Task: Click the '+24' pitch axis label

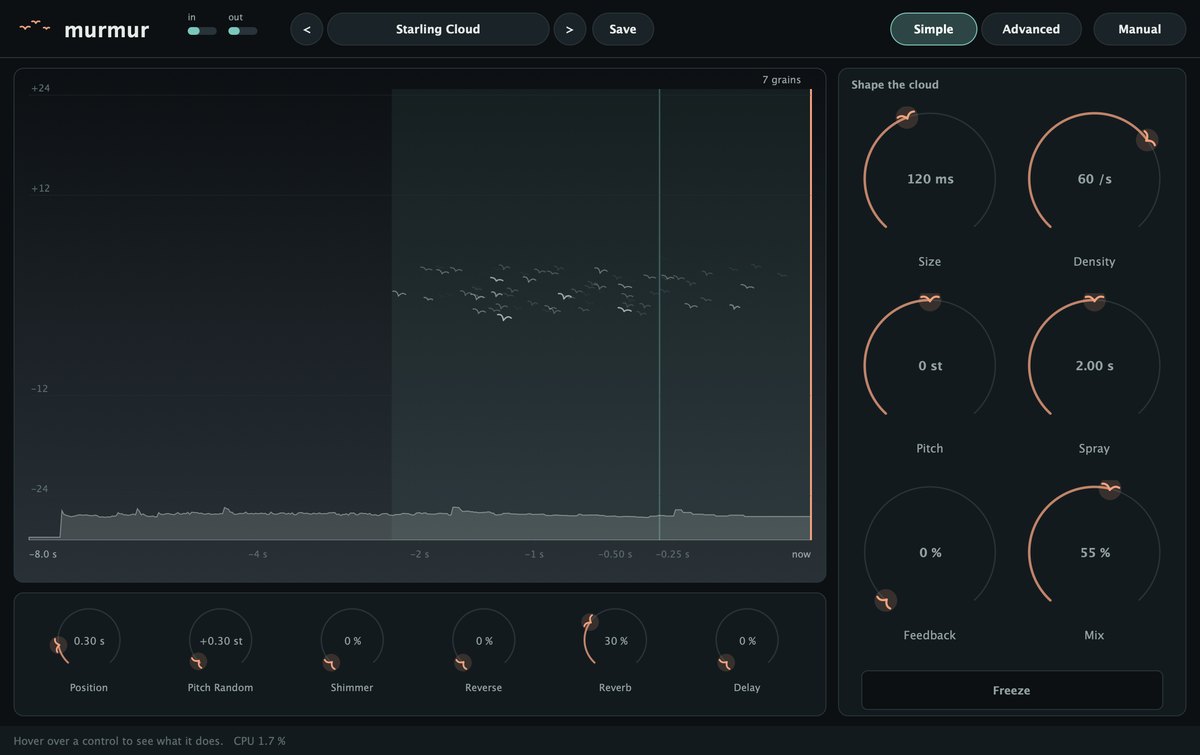Action: click(40, 88)
